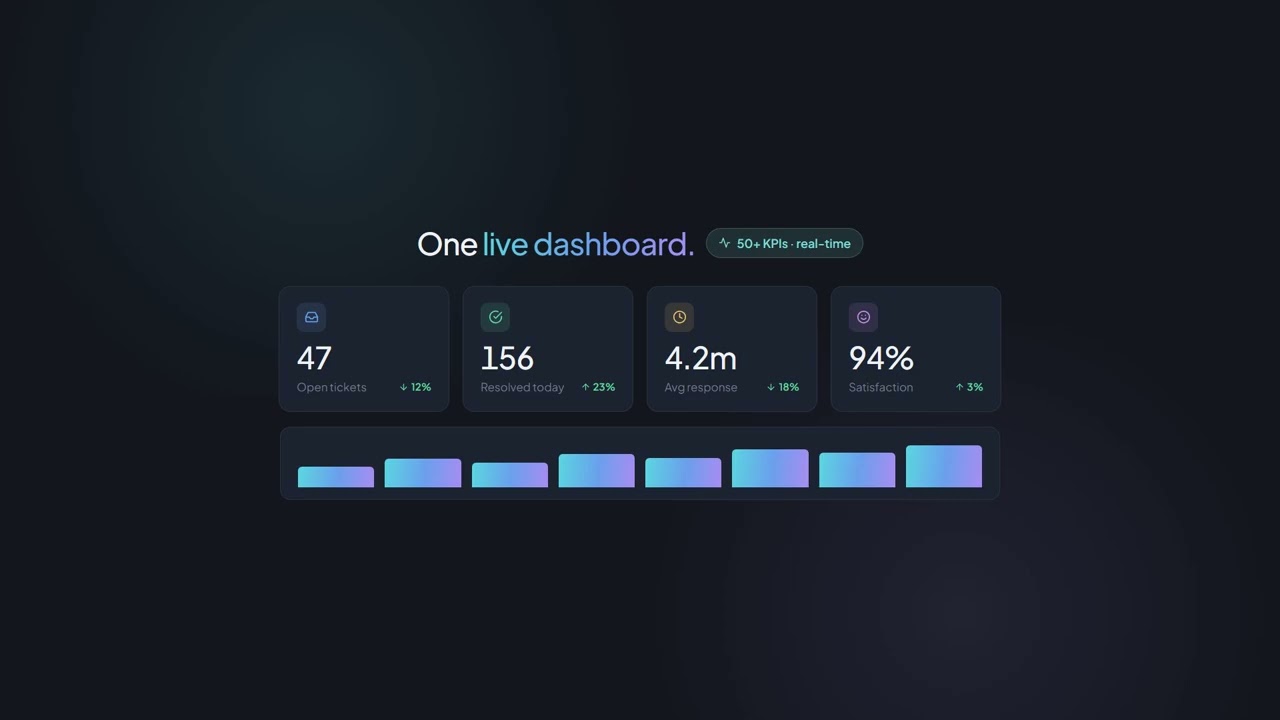Click the first and shortest chart bar
The height and width of the screenshot is (720, 1280).
[x=336, y=477]
